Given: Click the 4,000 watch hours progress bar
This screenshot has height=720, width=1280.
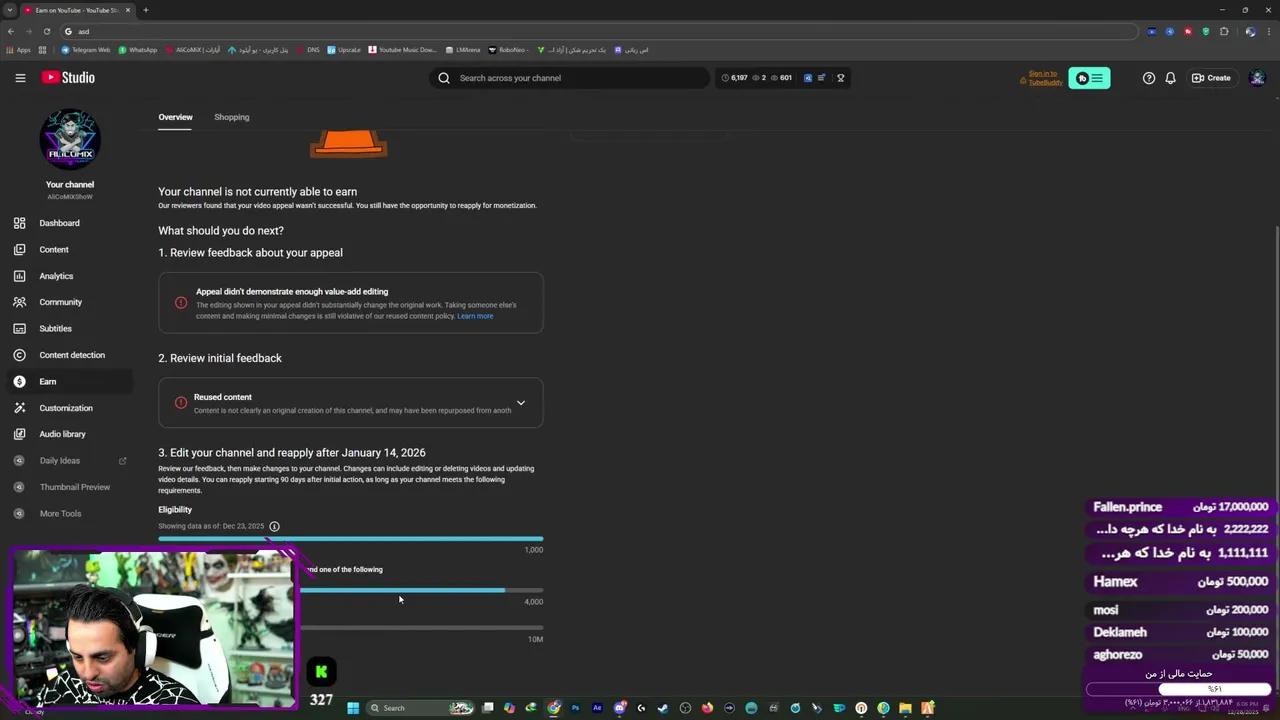Looking at the screenshot, I should (421, 590).
